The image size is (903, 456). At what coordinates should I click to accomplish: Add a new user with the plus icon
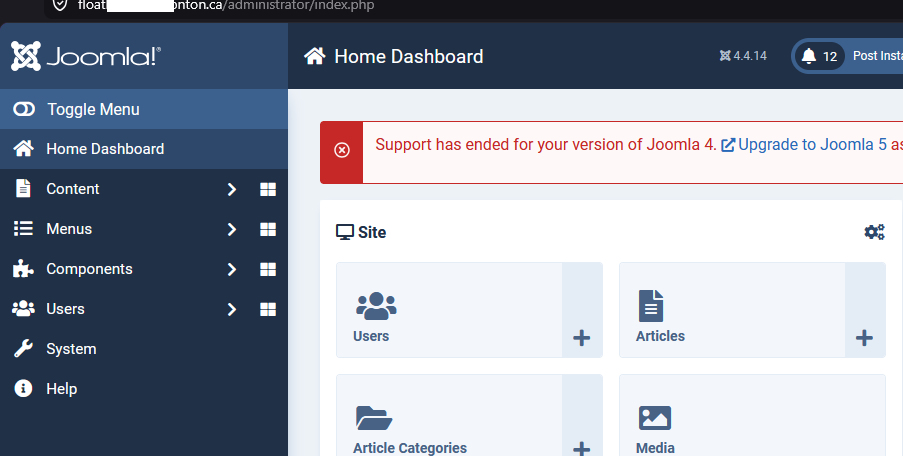[x=582, y=338]
